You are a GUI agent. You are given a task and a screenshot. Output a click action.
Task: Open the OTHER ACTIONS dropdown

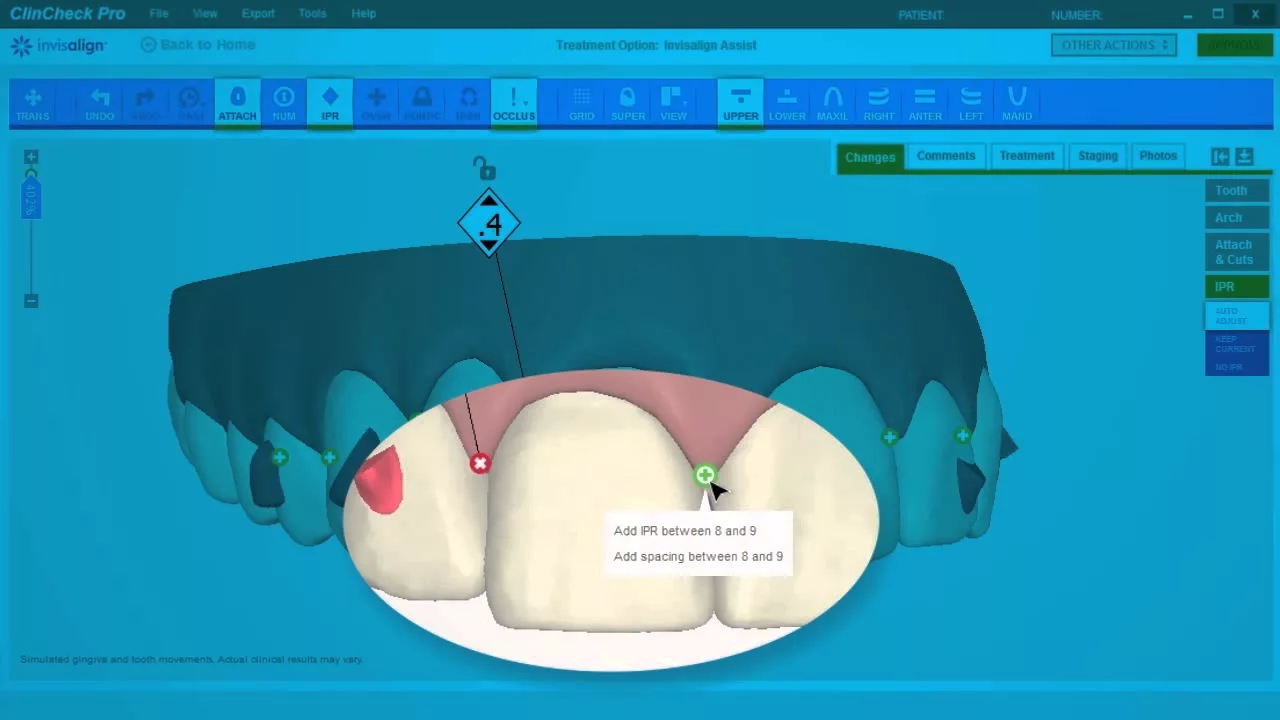point(1114,45)
